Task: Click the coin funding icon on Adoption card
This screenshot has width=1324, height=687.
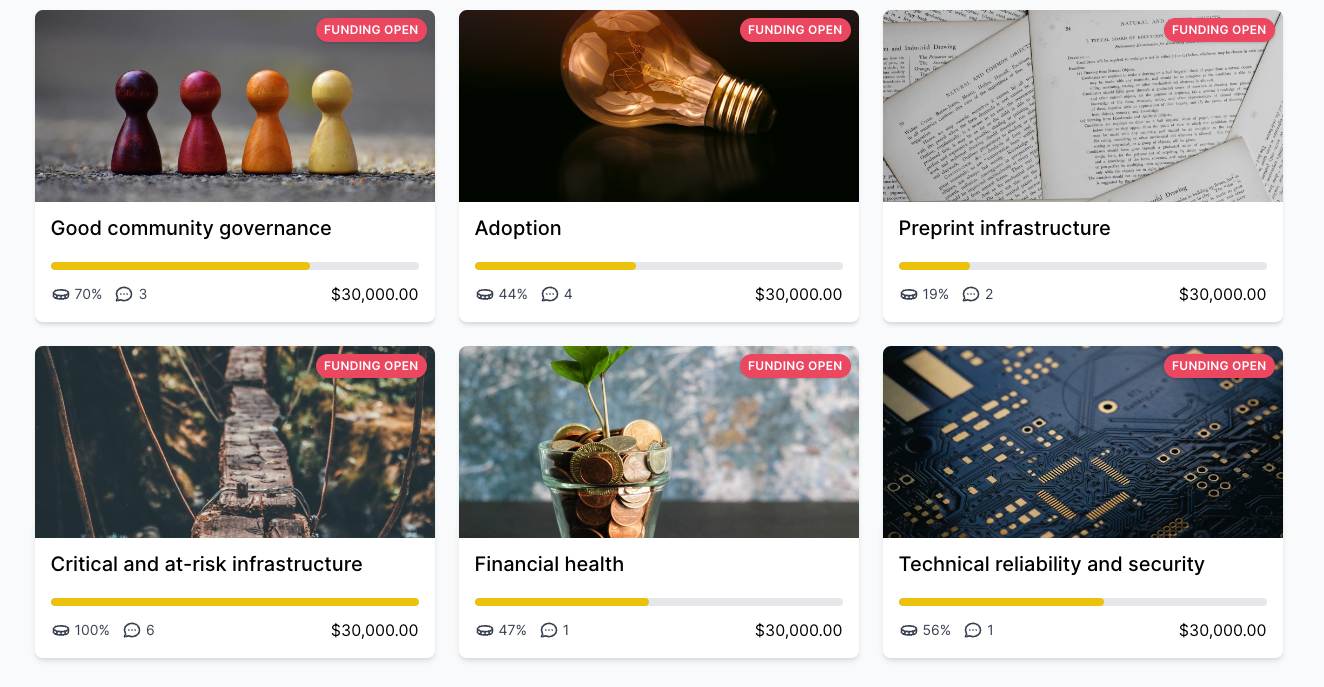Action: [485, 294]
